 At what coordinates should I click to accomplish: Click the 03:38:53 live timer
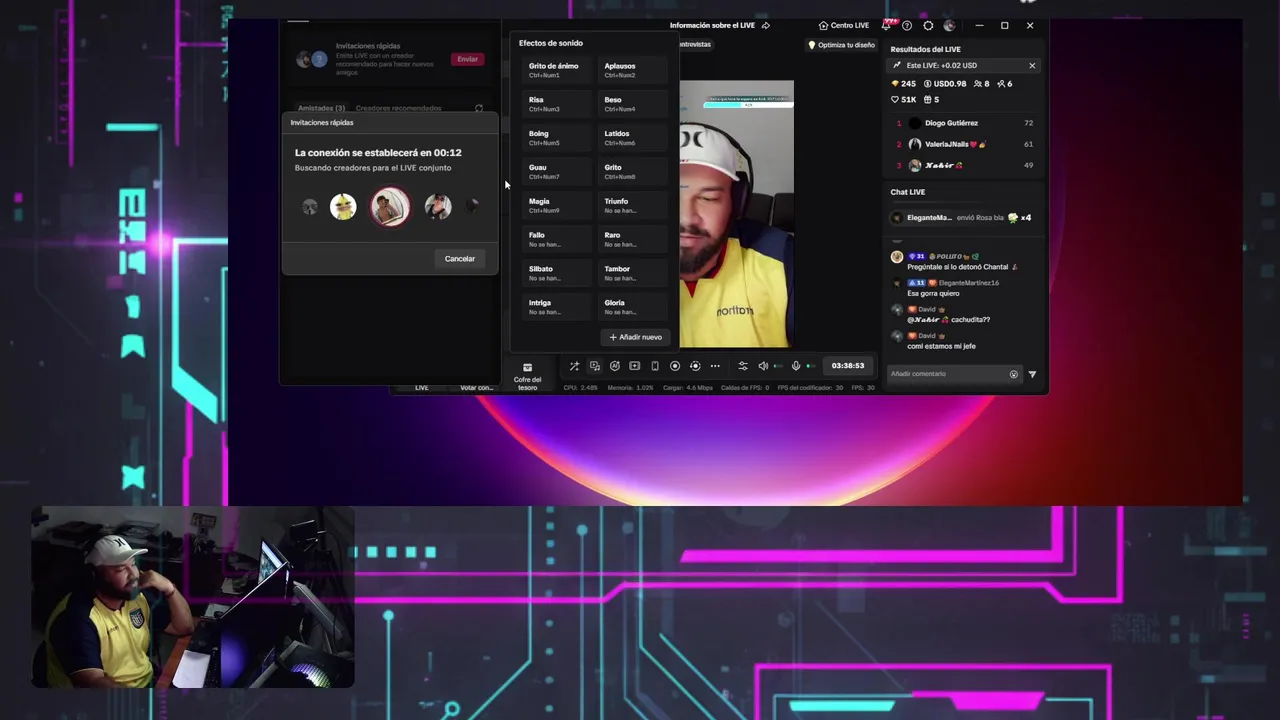[x=847, y=366]
